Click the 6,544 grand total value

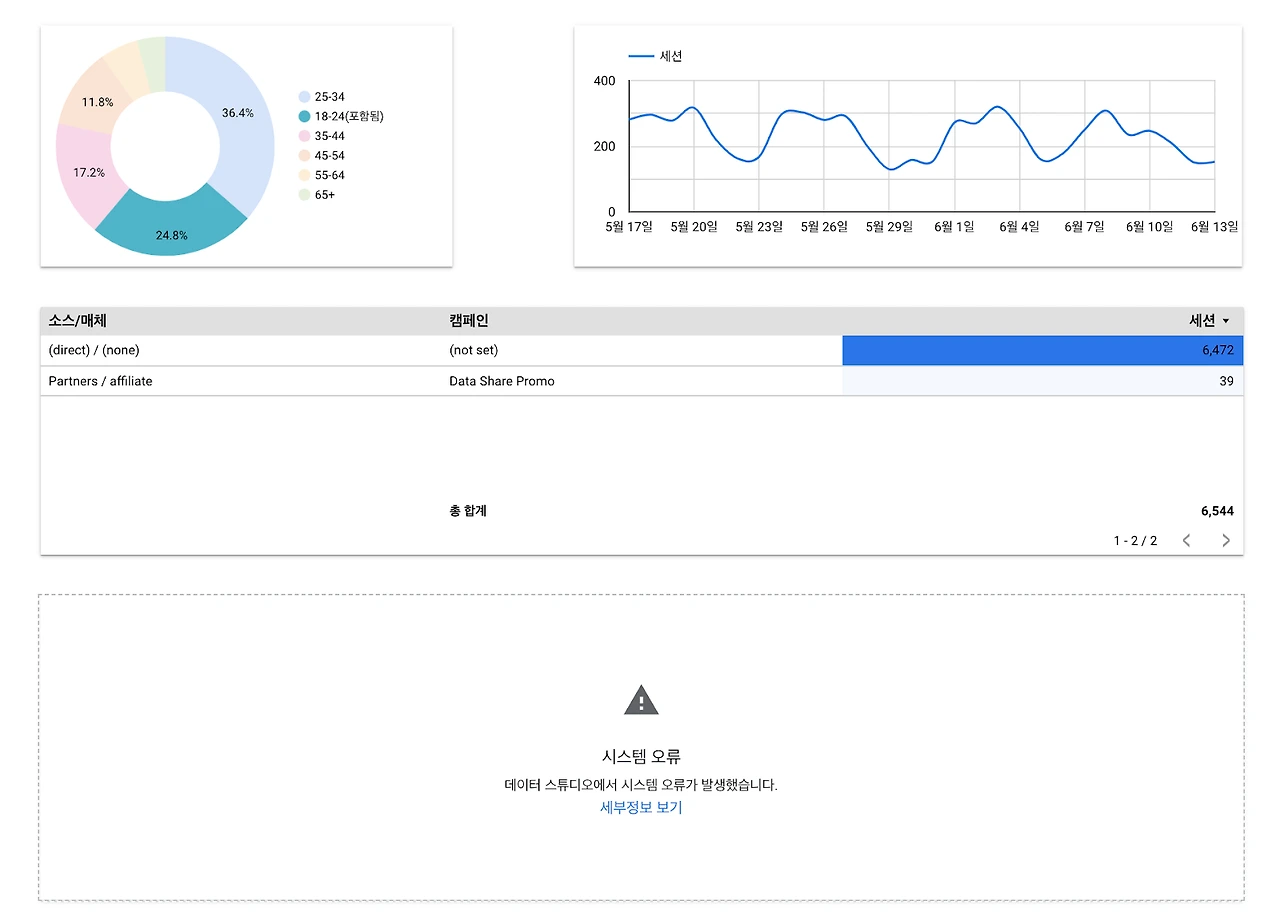[x=1217, y=511]
